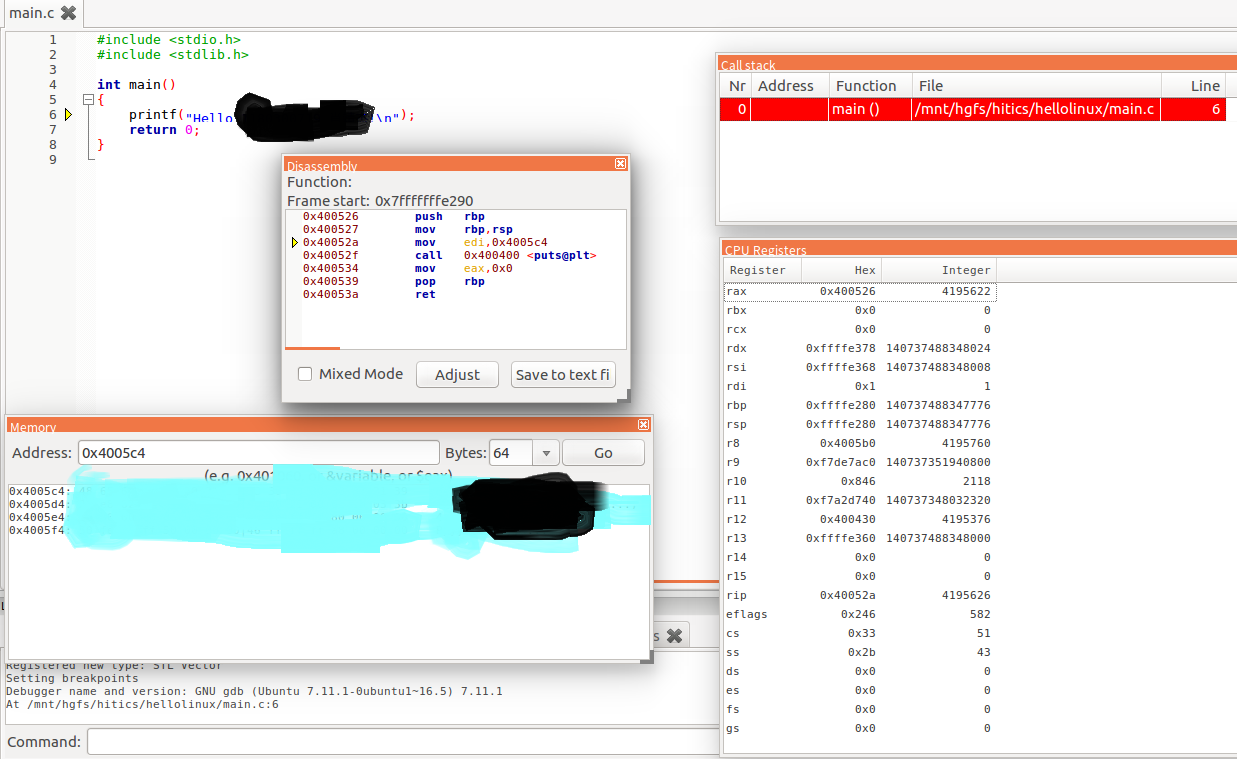Close the tab above the output console
The height and width of the screenshot is (759, 1237).
pos(674,635)
